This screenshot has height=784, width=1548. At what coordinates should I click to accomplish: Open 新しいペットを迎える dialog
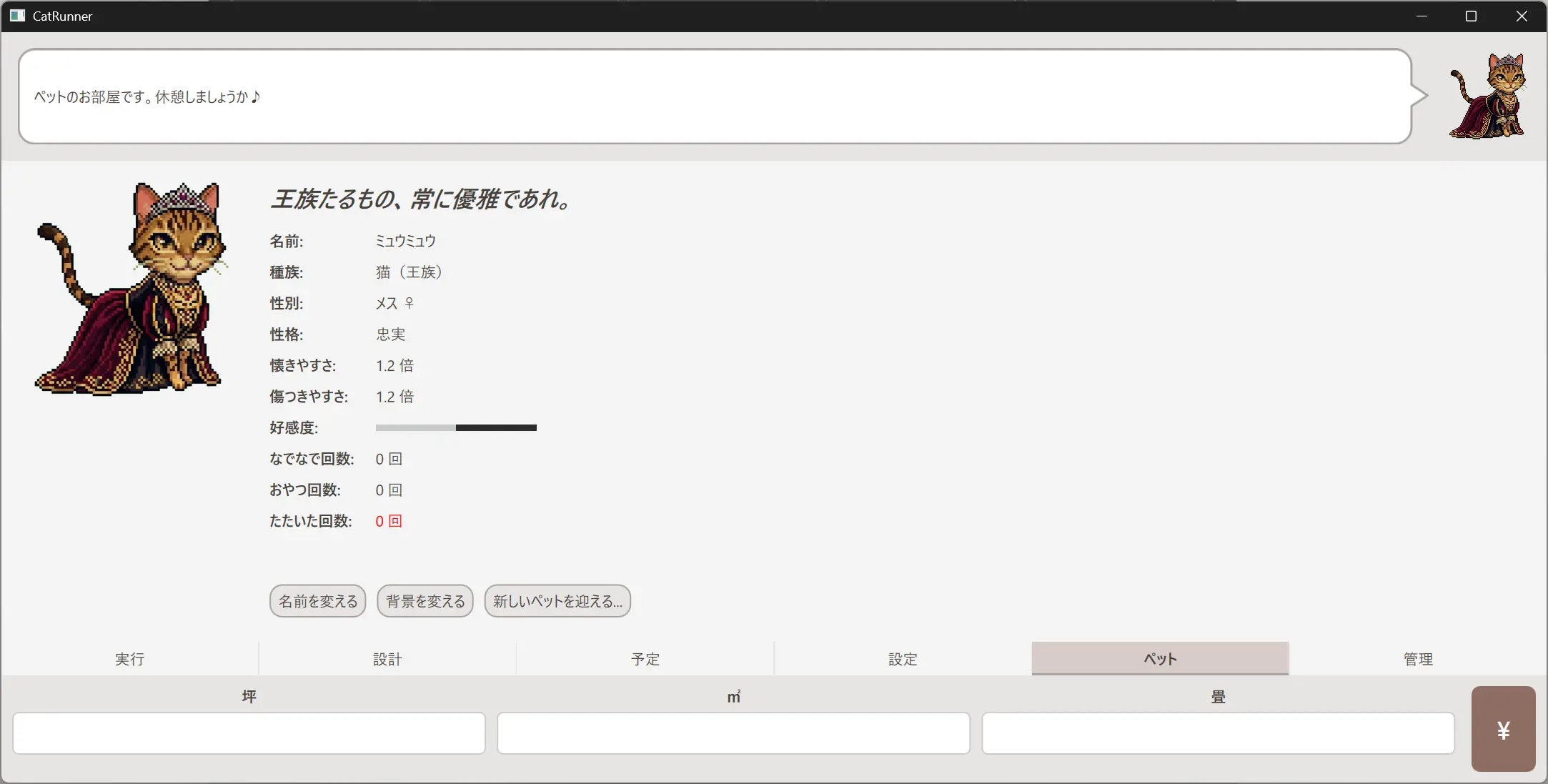point(557,601)
